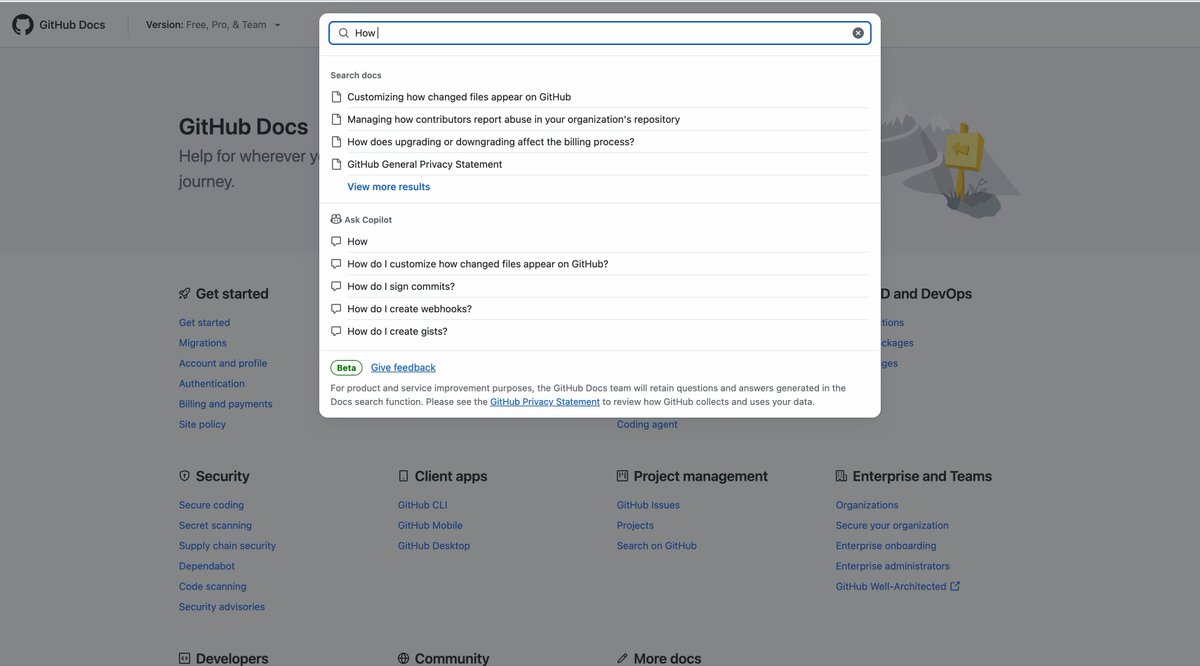Ask Copilot "How do I customize how changed files appear"
The height and width of the screenshot is (666, 1200).
(x=600, y=264)
